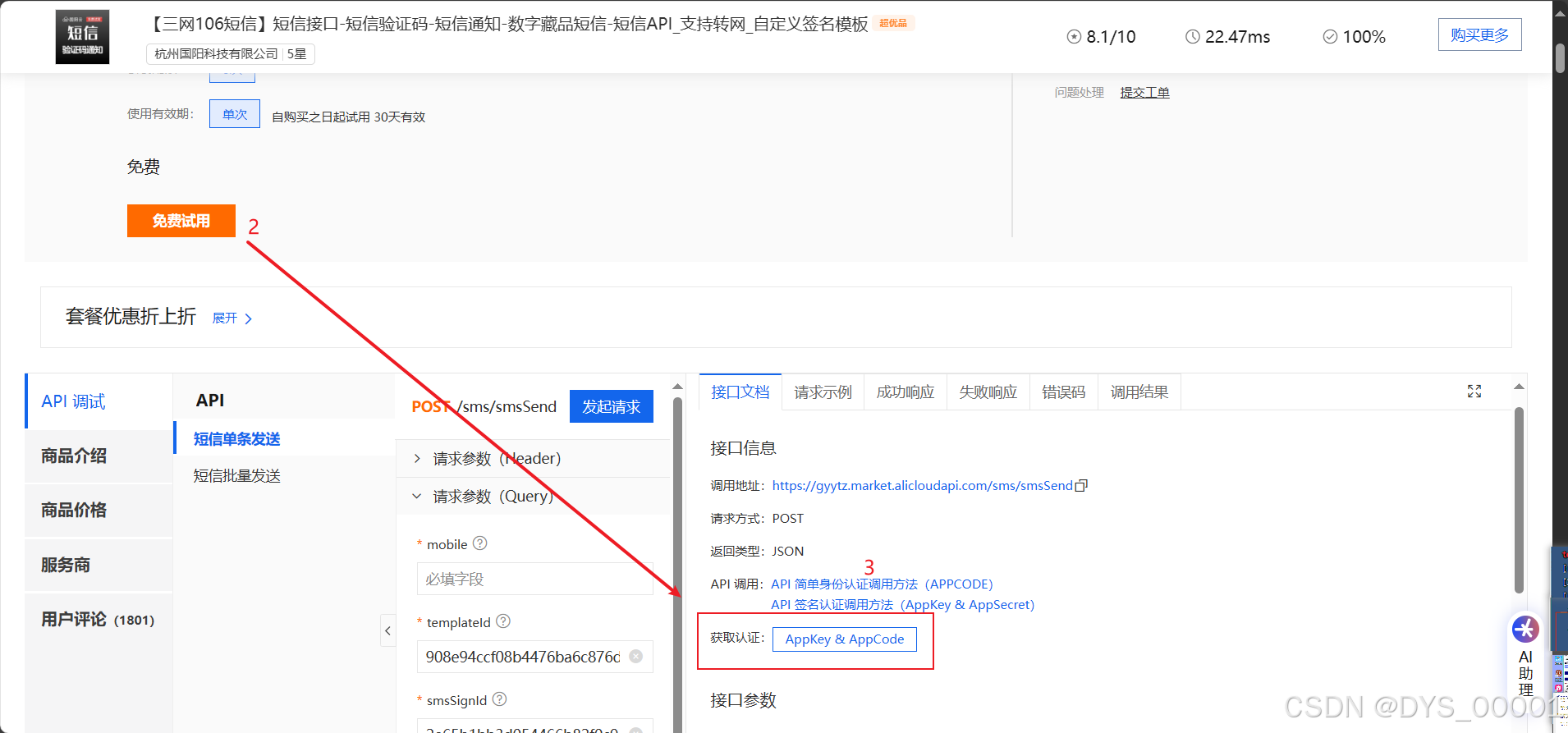The width and height of the screenshot is (1568, 733).
Task: Switch to the 失败响应 tab
Action: click(x=988, y=392)
